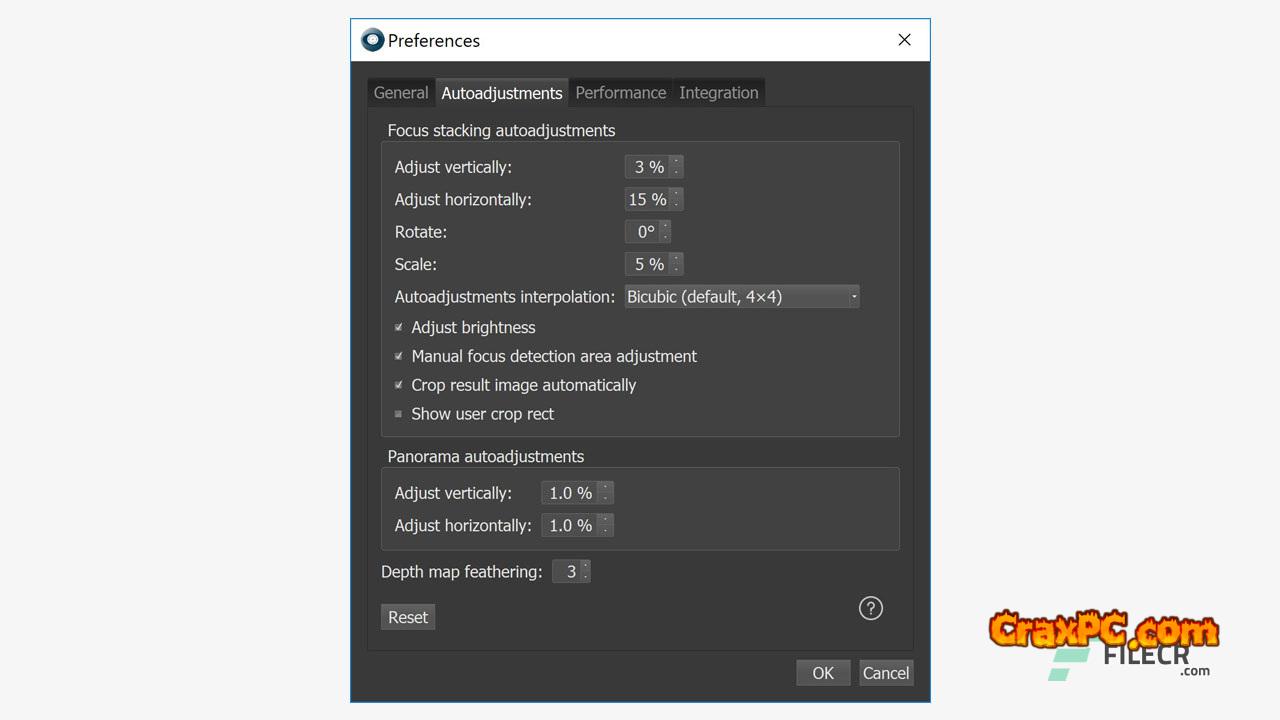Click the Scale percentage field
Image resolution: width=1280 pixels, height=720 pixels.
tap(648, 265)
